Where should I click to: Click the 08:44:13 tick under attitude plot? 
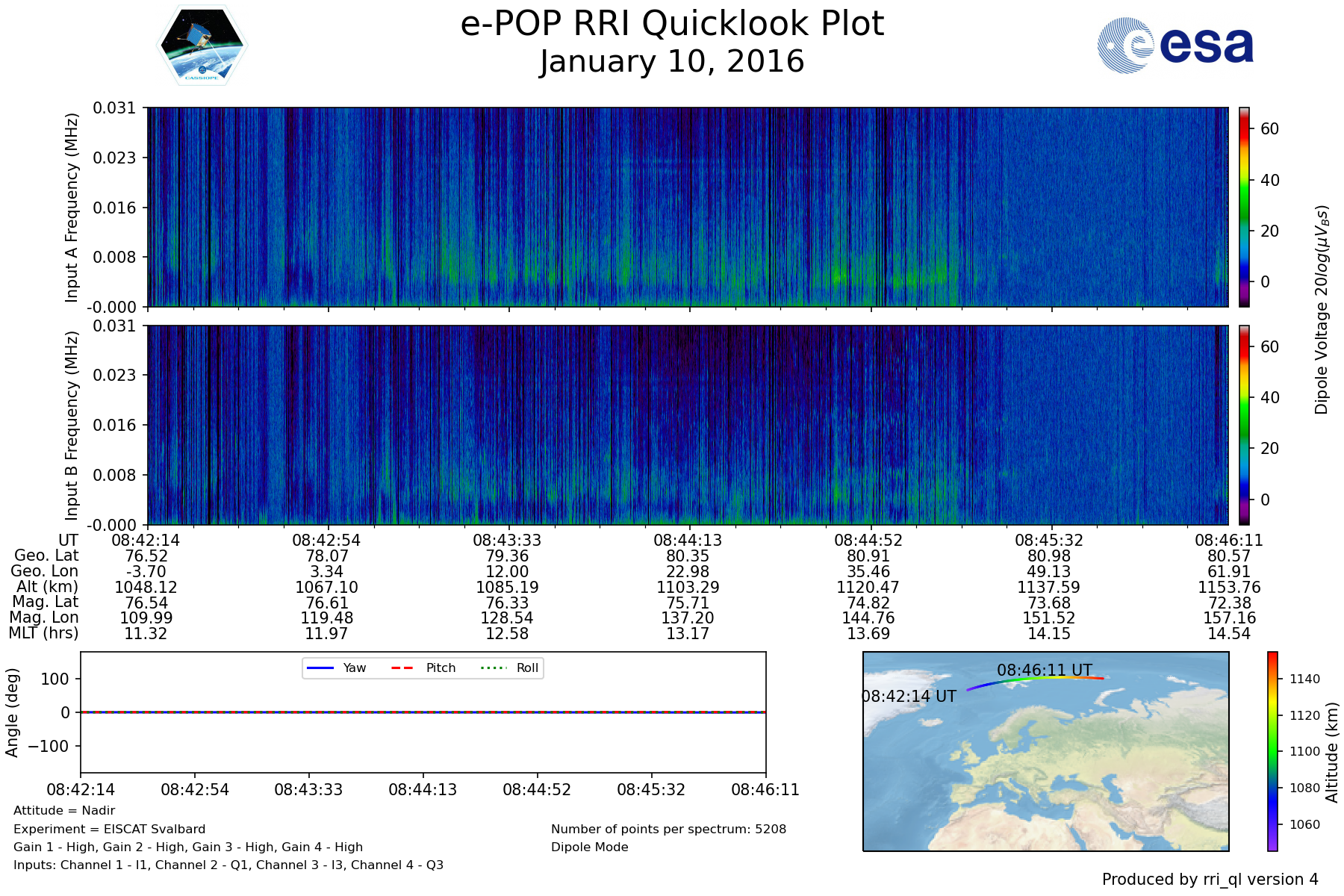tap(423, 789)
